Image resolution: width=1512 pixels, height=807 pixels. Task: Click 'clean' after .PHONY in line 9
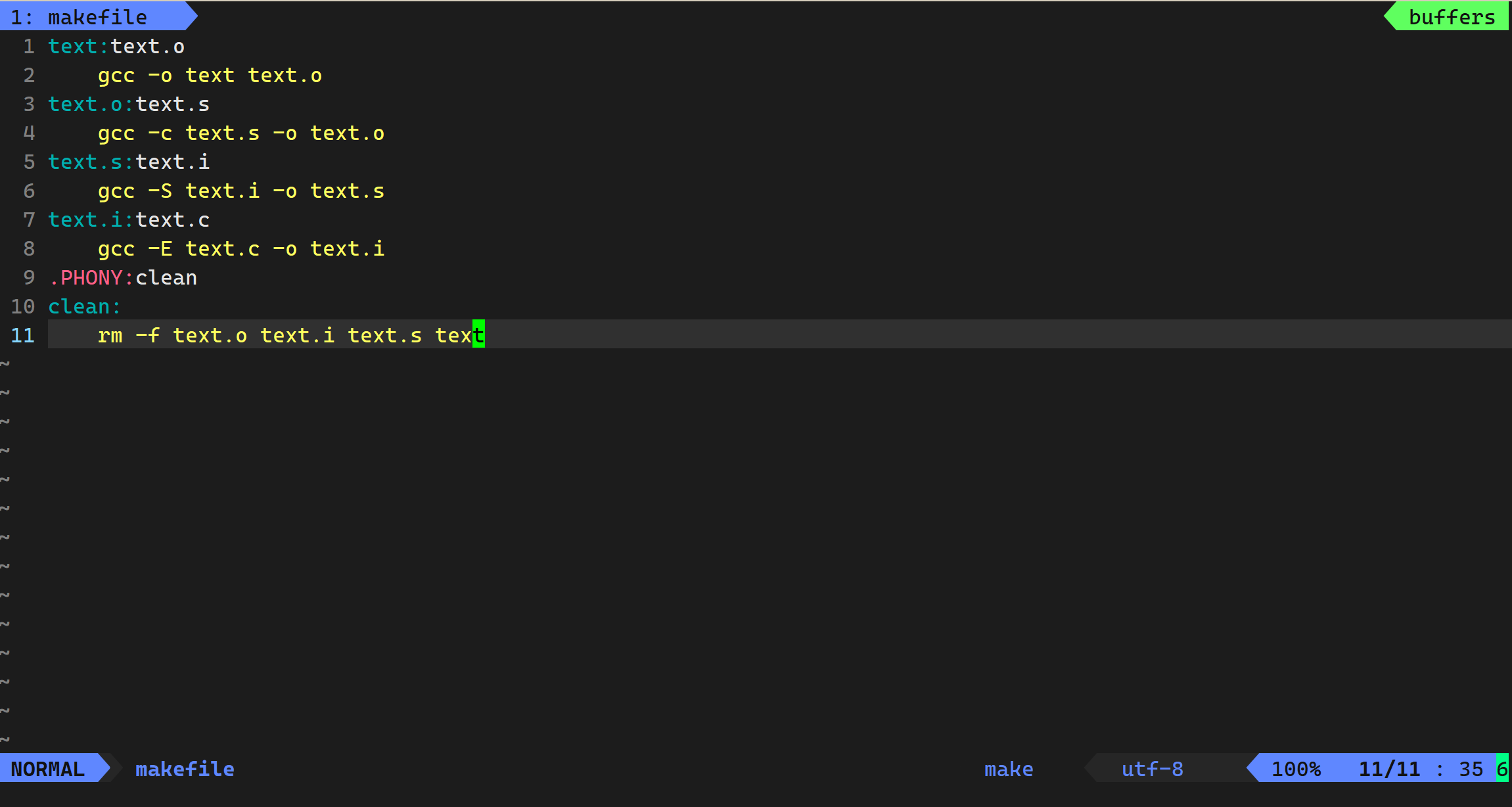166,277
